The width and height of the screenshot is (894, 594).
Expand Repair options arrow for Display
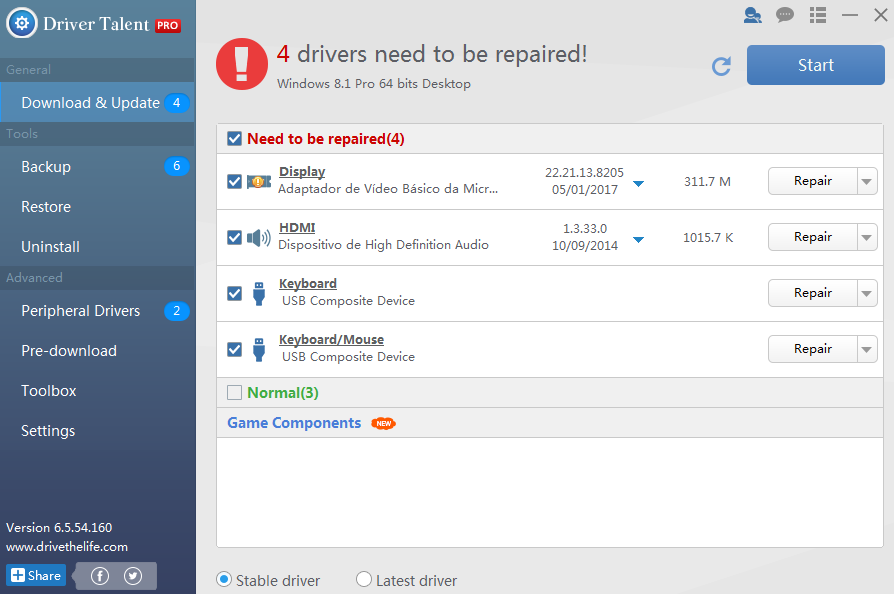coord(867,181)
